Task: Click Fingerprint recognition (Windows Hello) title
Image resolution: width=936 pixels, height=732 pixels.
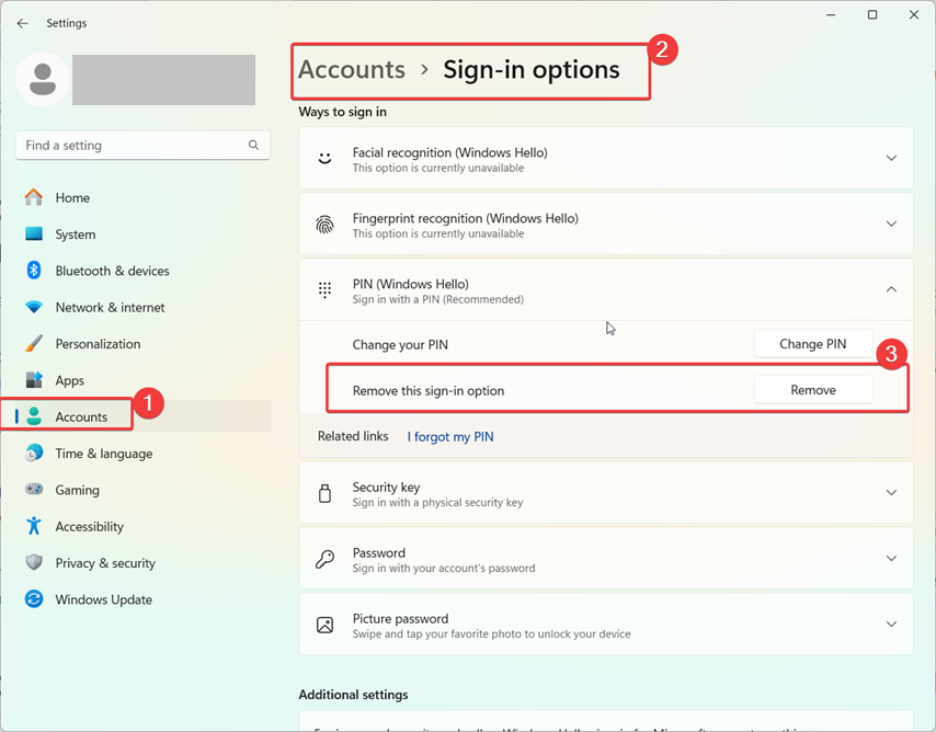Action: [x=466, y=218]
